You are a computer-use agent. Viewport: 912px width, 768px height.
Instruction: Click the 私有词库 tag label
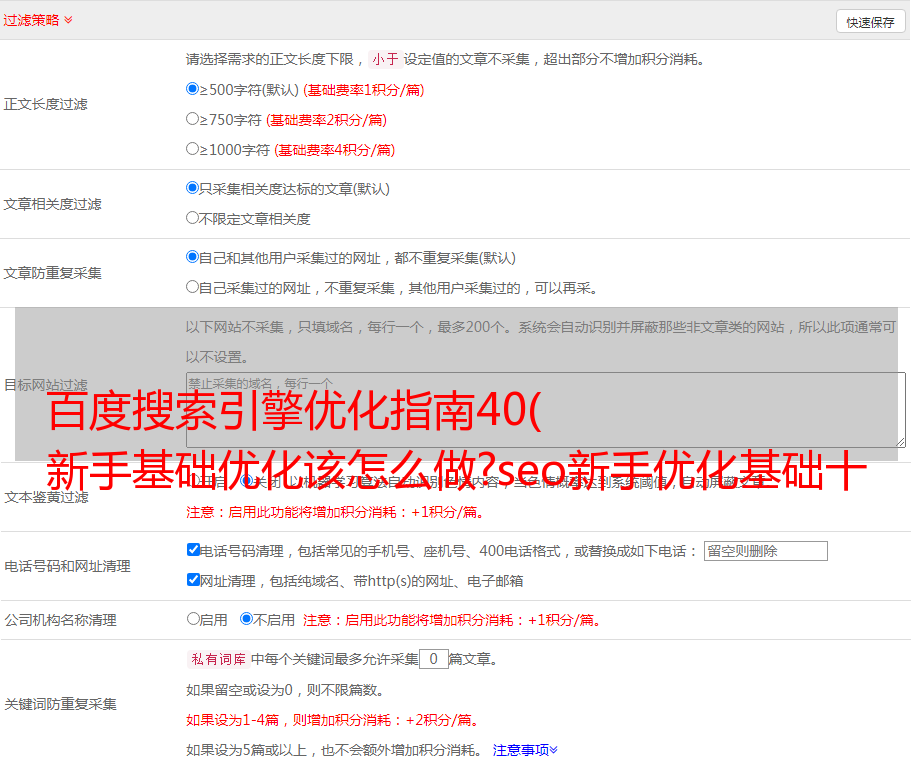click(x=216, y=659)
